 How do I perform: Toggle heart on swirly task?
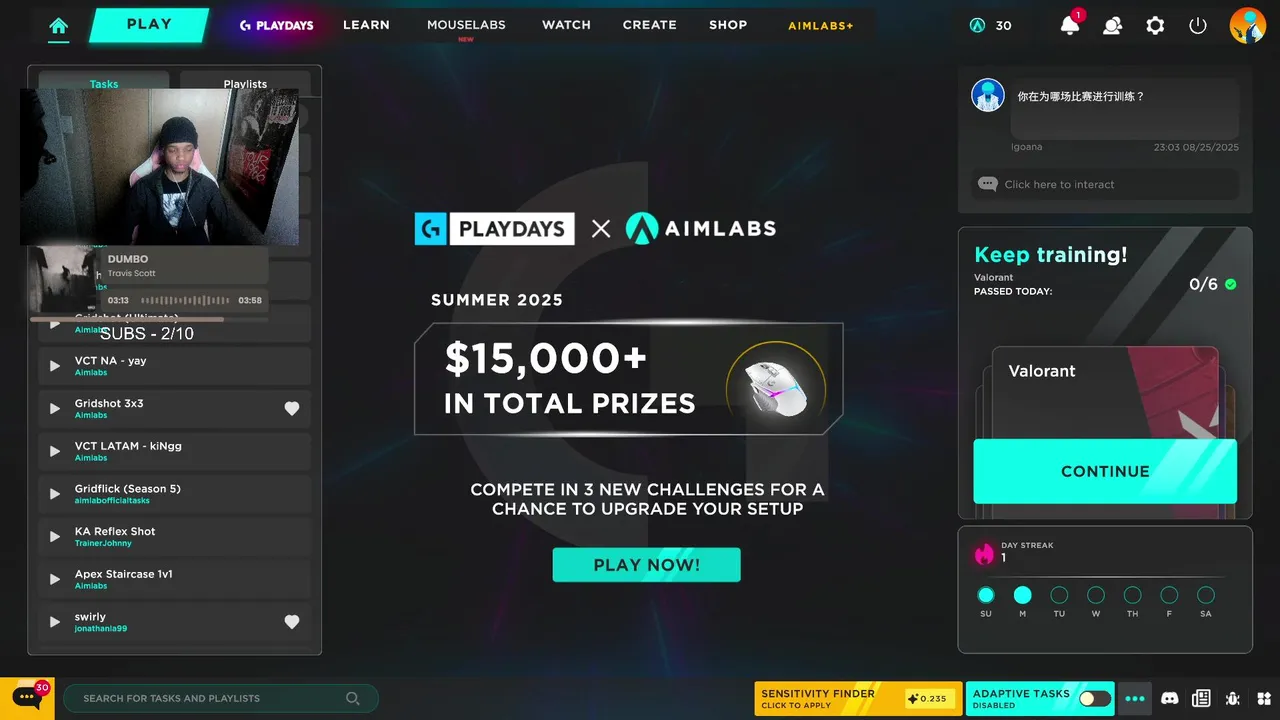click(292, 622)
